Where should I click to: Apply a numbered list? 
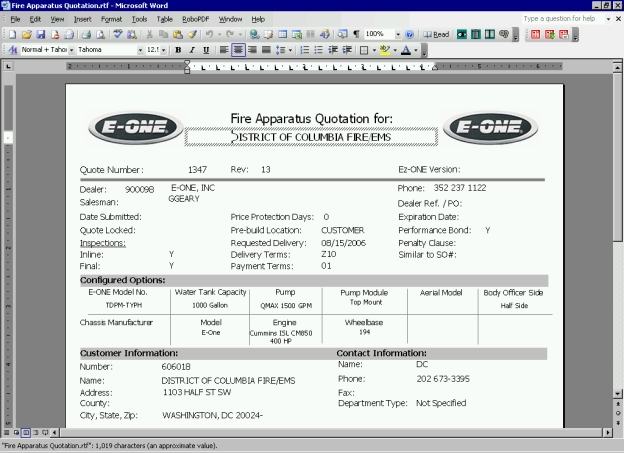pyautogui.click(x=304, y=50)
